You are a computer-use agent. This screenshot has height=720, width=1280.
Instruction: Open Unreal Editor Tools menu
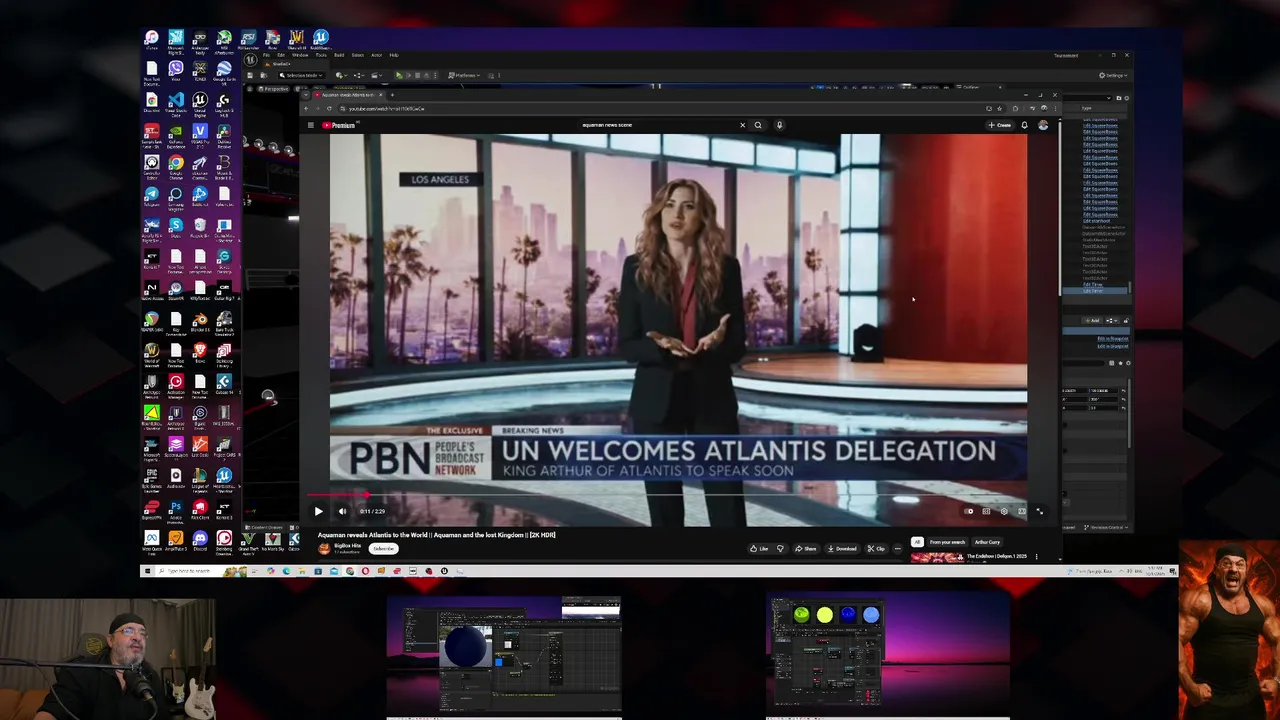pyautogui.click(x=321, y=55)
